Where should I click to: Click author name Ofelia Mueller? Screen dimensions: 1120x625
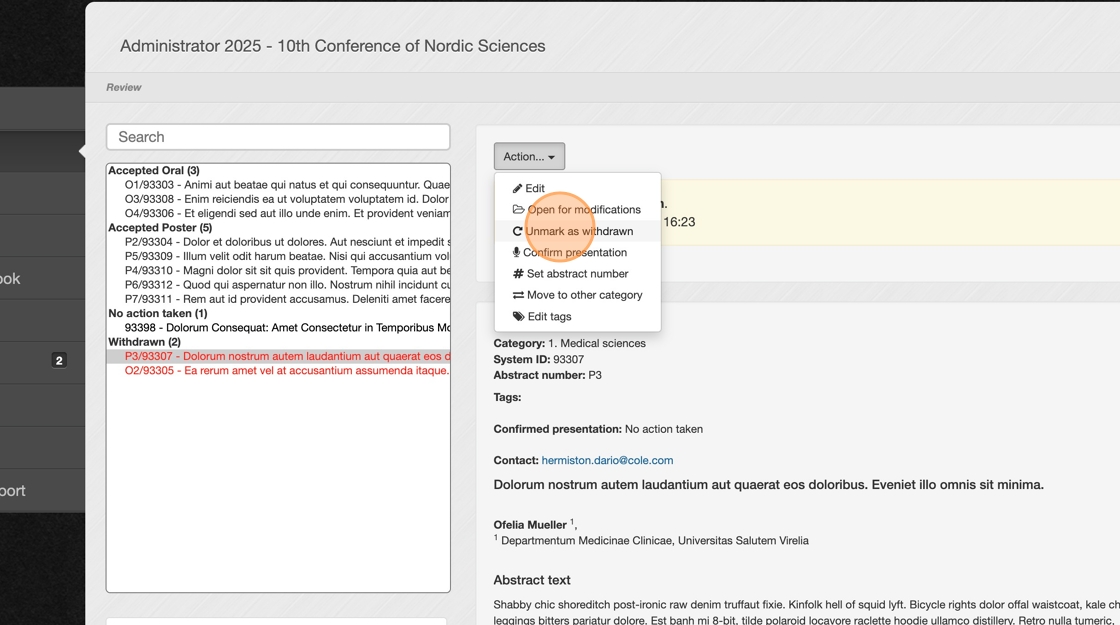pyautogui.click(x=530, y=525)
